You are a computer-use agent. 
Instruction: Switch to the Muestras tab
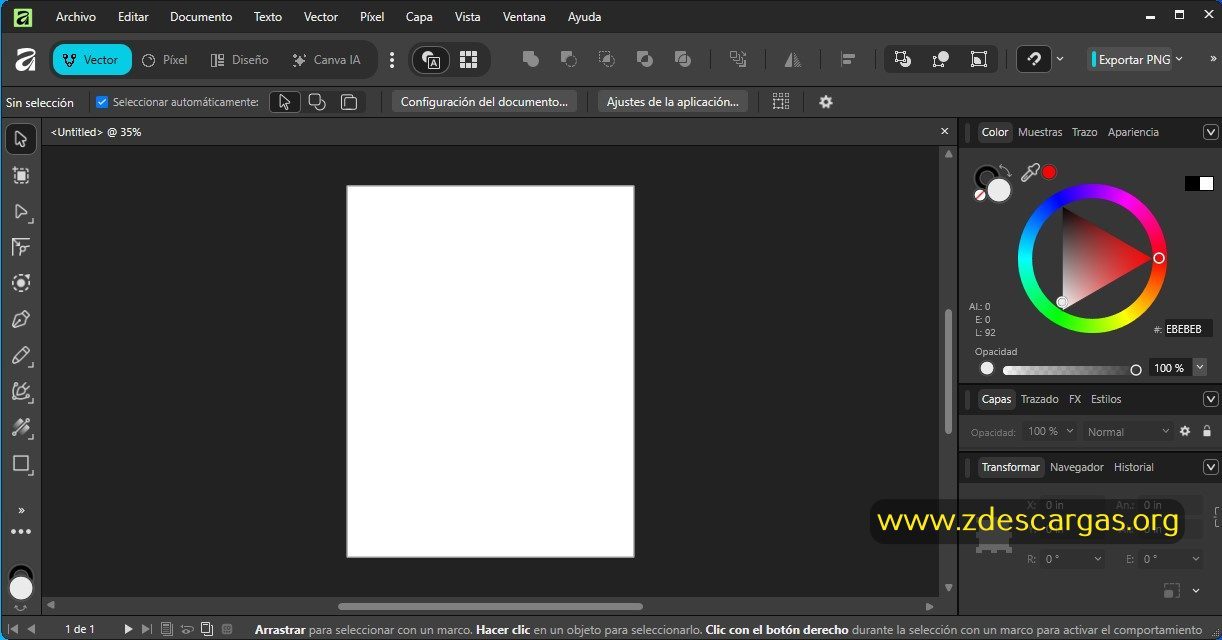click(x=1040, y=132)
